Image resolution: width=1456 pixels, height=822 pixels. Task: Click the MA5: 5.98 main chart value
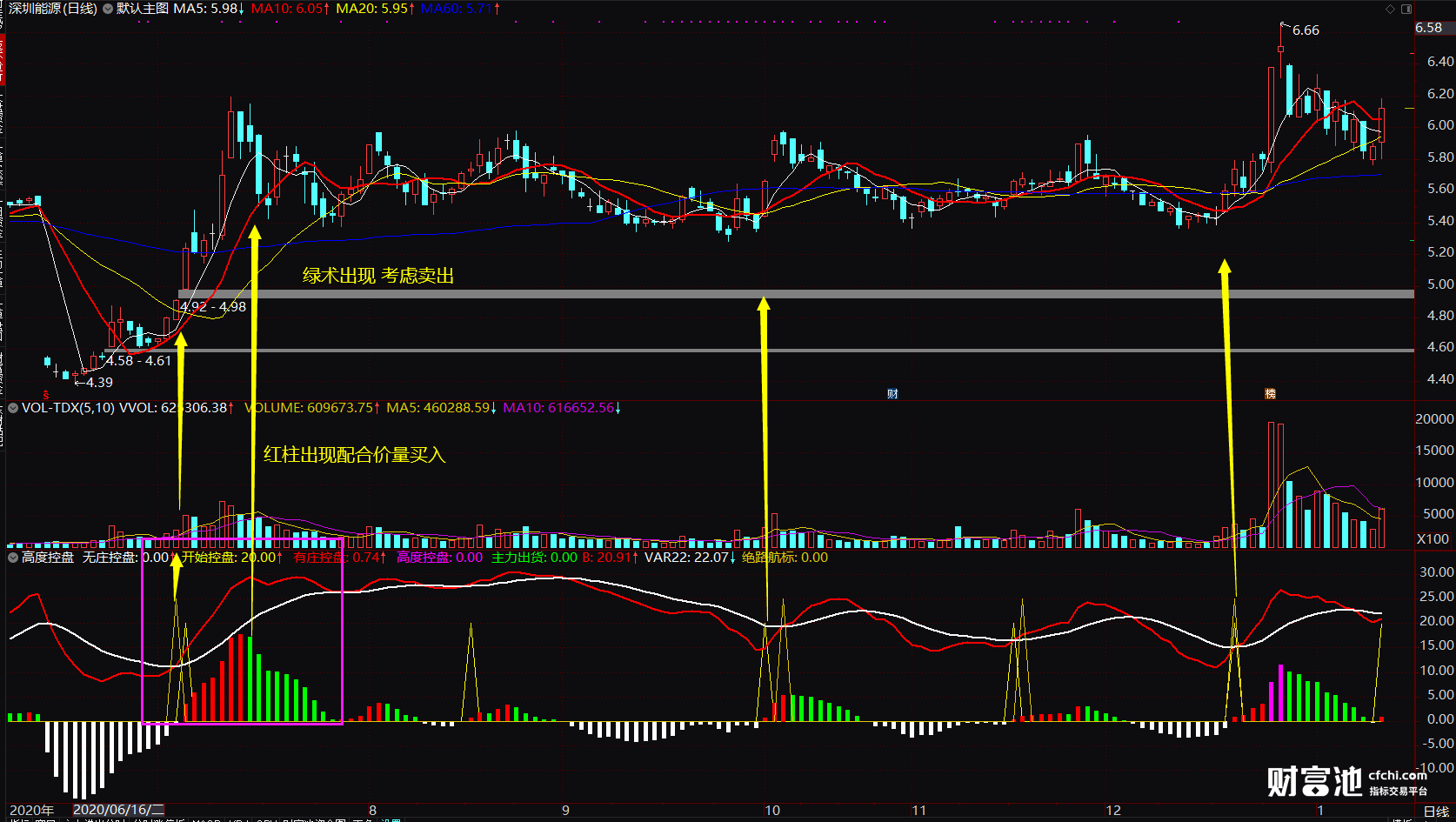coord(209,9)
